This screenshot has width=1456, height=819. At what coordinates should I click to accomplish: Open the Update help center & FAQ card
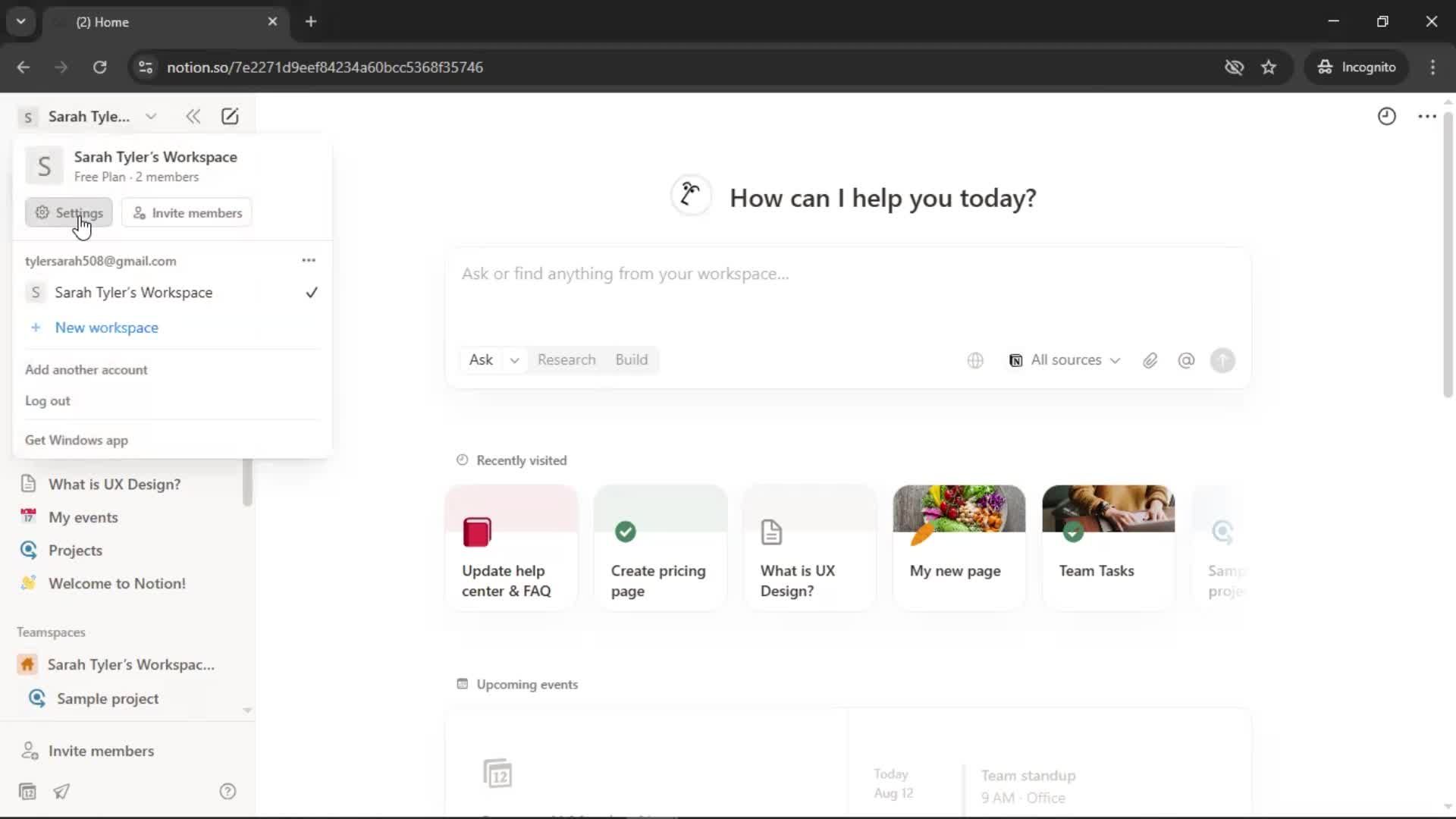click(x=511, y=548)
